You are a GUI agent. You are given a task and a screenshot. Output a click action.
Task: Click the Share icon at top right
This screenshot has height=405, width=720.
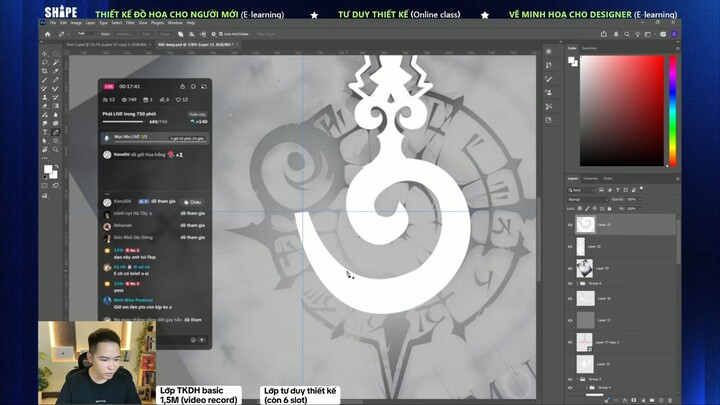coord(604,34)
